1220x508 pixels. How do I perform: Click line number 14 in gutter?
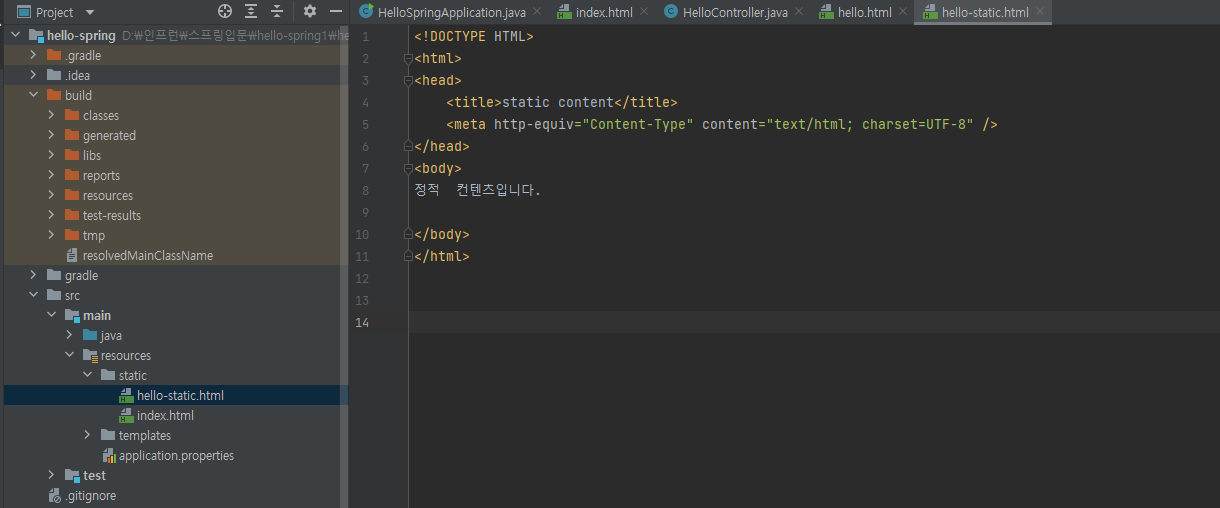point(362,322)
